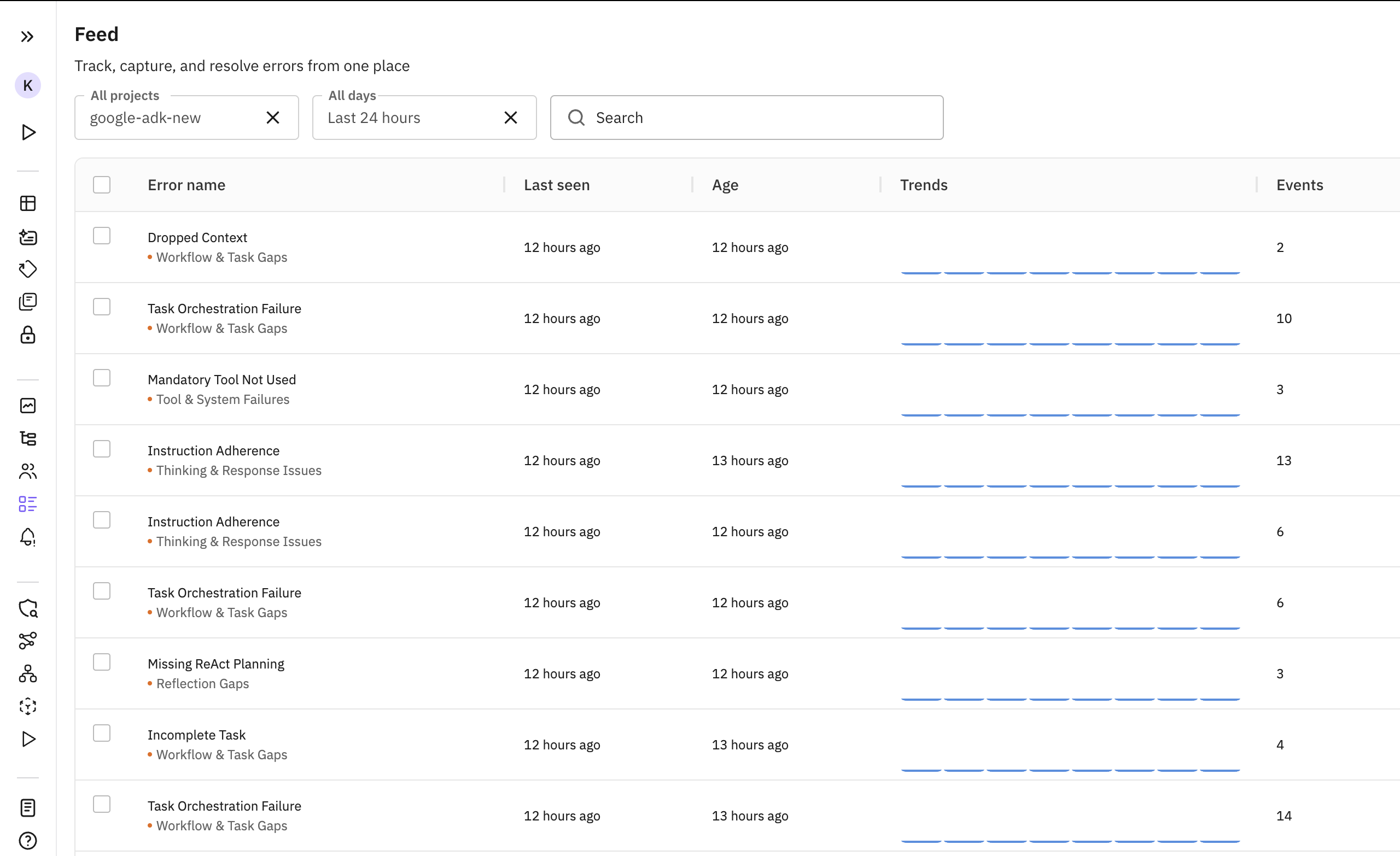Sort by the Error name column header
This screenshot has height=856, width=1400.
[186, 185]
